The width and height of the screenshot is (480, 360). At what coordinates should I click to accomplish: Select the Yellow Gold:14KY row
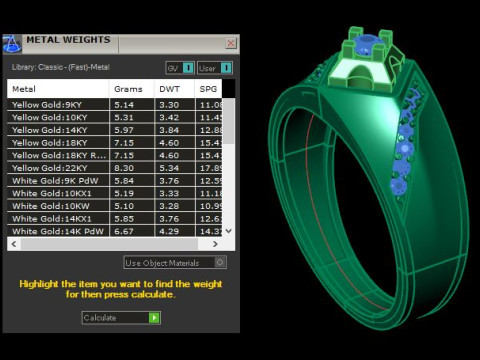point(114,130)
